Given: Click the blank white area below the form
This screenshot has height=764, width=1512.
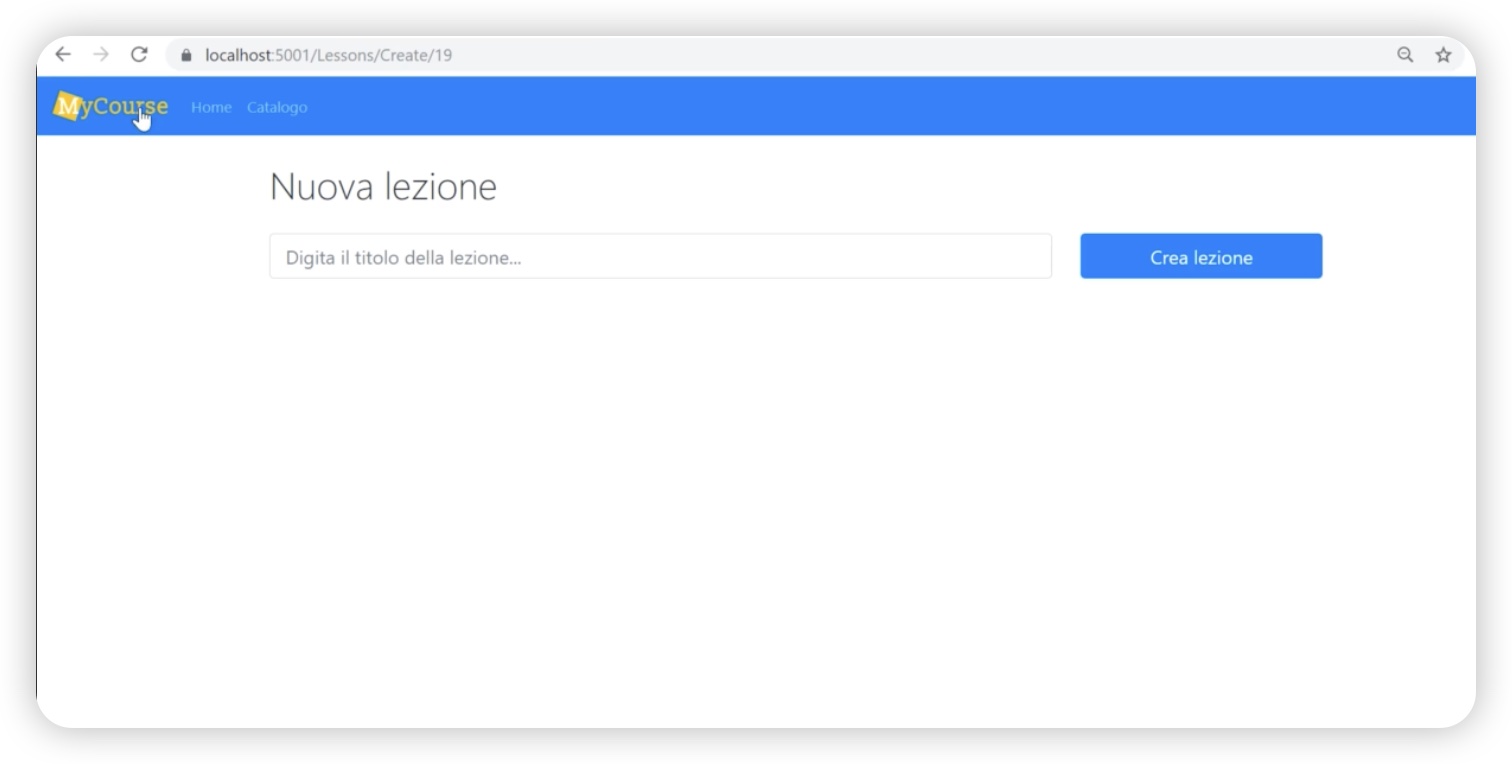Looking at the screenshot, I should [x=756, y=500].
